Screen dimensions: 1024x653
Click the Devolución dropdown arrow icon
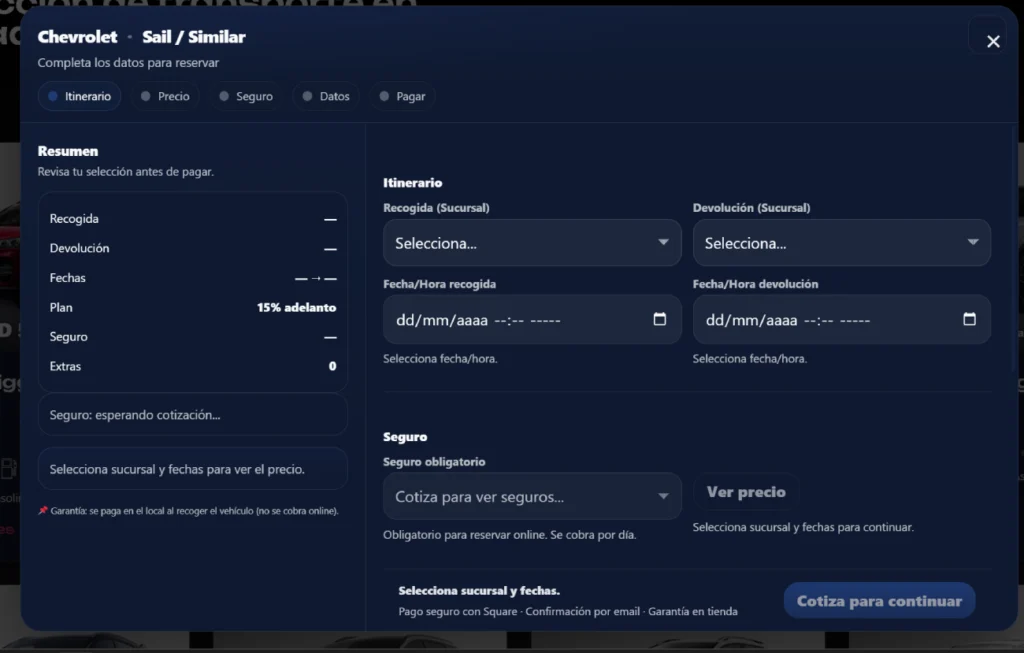[972, 243]
